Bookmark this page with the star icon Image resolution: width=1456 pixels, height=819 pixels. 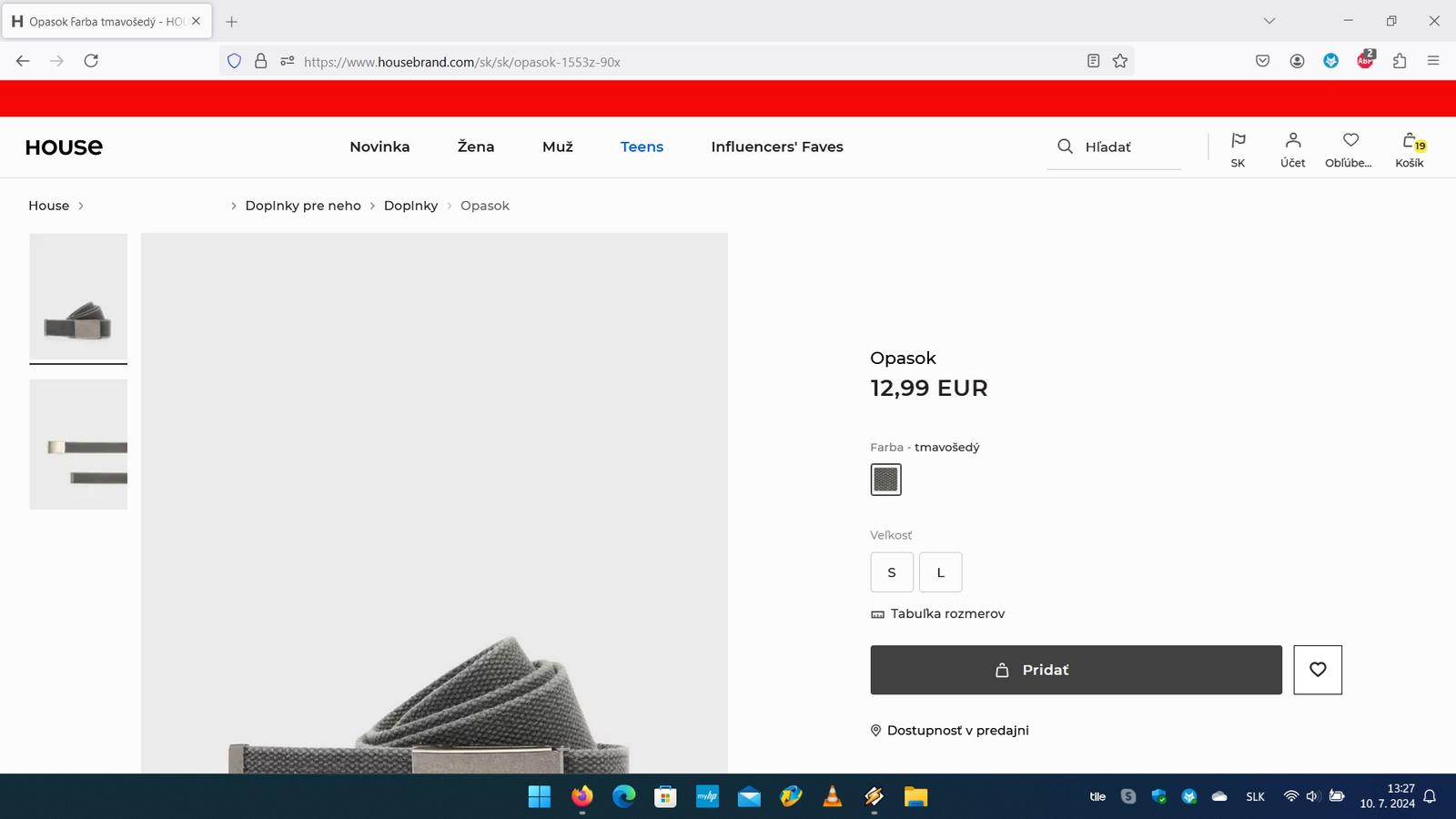pyautogui.click(x=1120, y=61)
